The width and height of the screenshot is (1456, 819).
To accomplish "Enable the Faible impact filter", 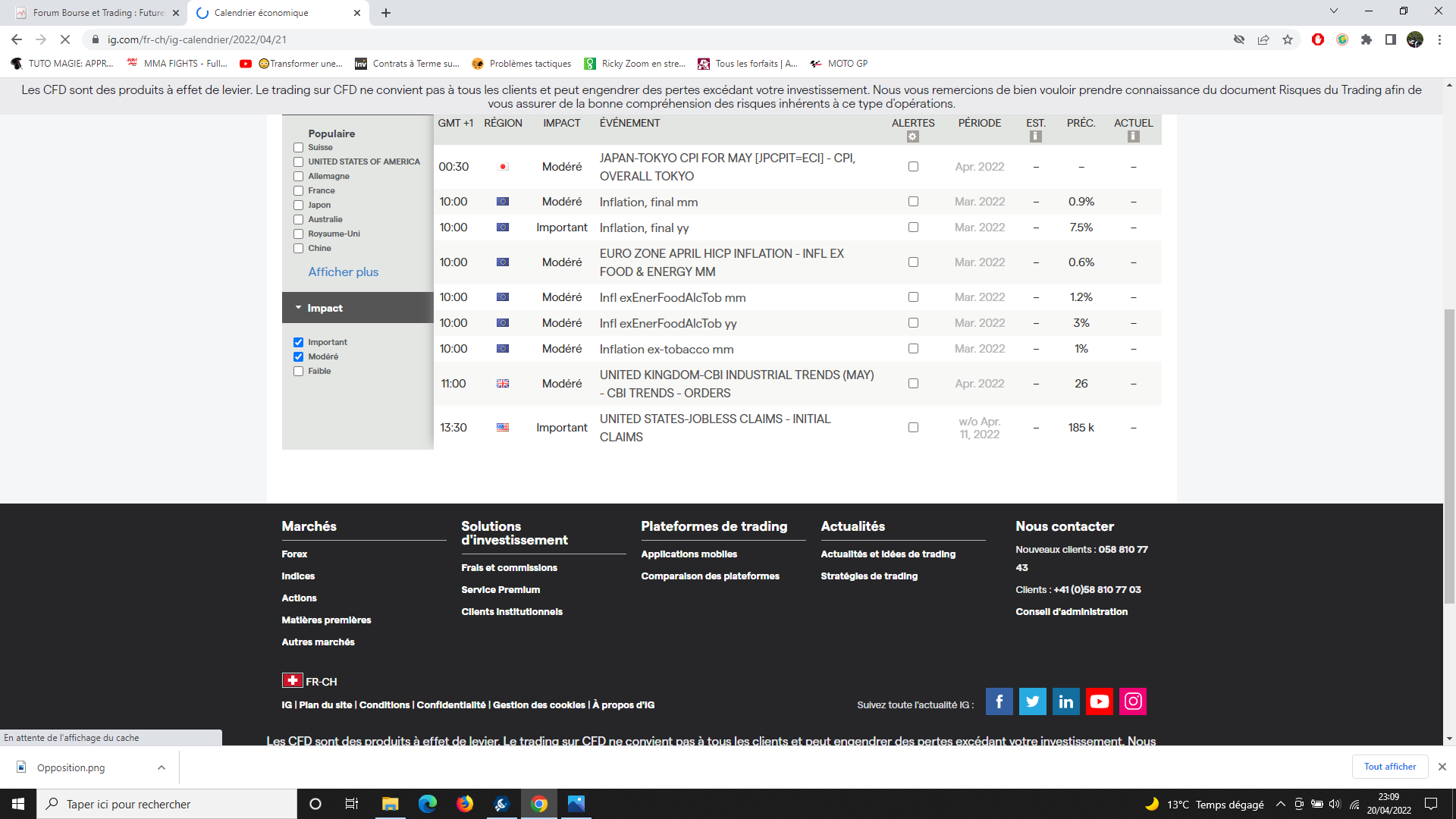I will click(x=298, y=372).
